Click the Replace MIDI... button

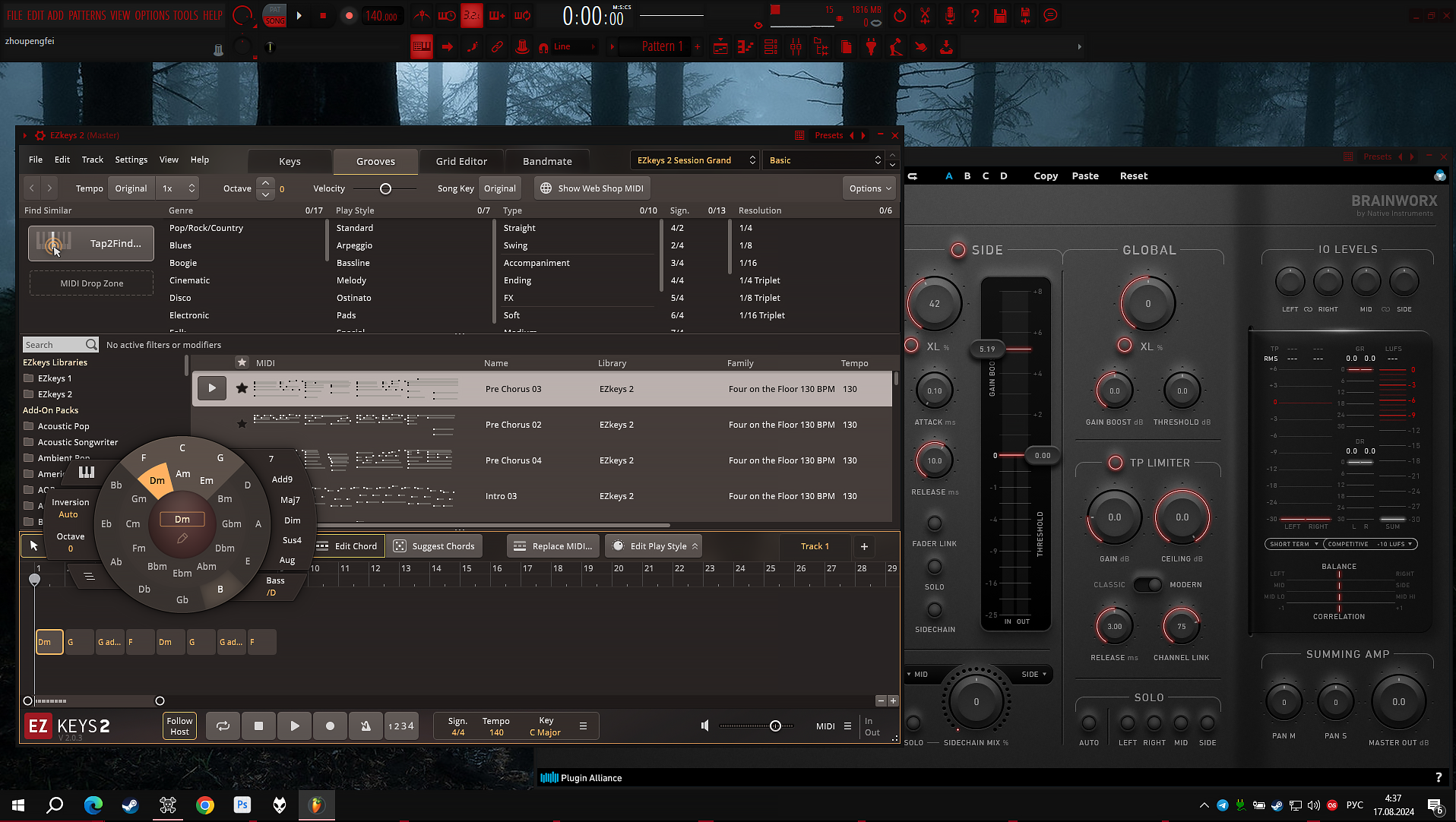[x=553, y=546]
